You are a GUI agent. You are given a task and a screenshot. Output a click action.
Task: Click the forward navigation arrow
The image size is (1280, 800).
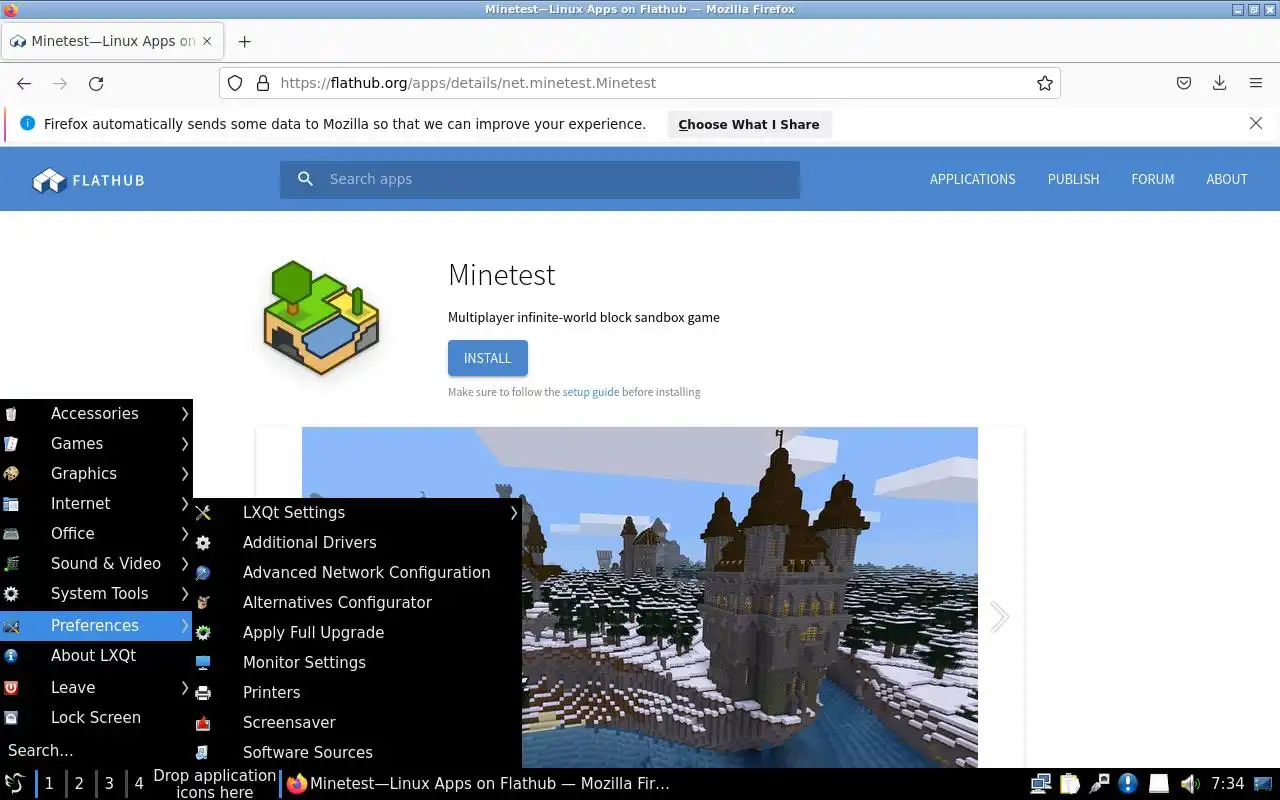pos(60,84)
